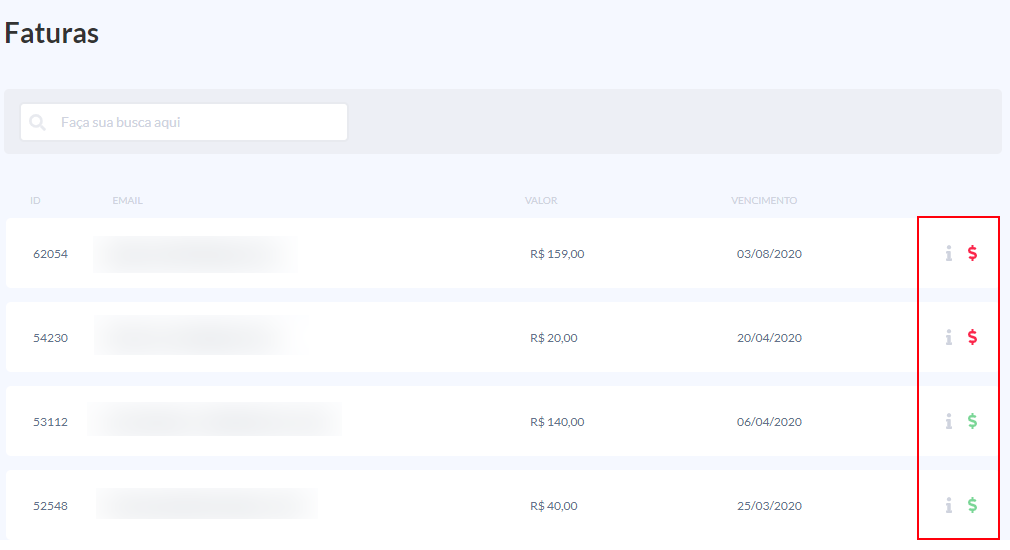Open the invoice row with ID 52548
Screen dimensions: 1010x550
tap(50, 506)
